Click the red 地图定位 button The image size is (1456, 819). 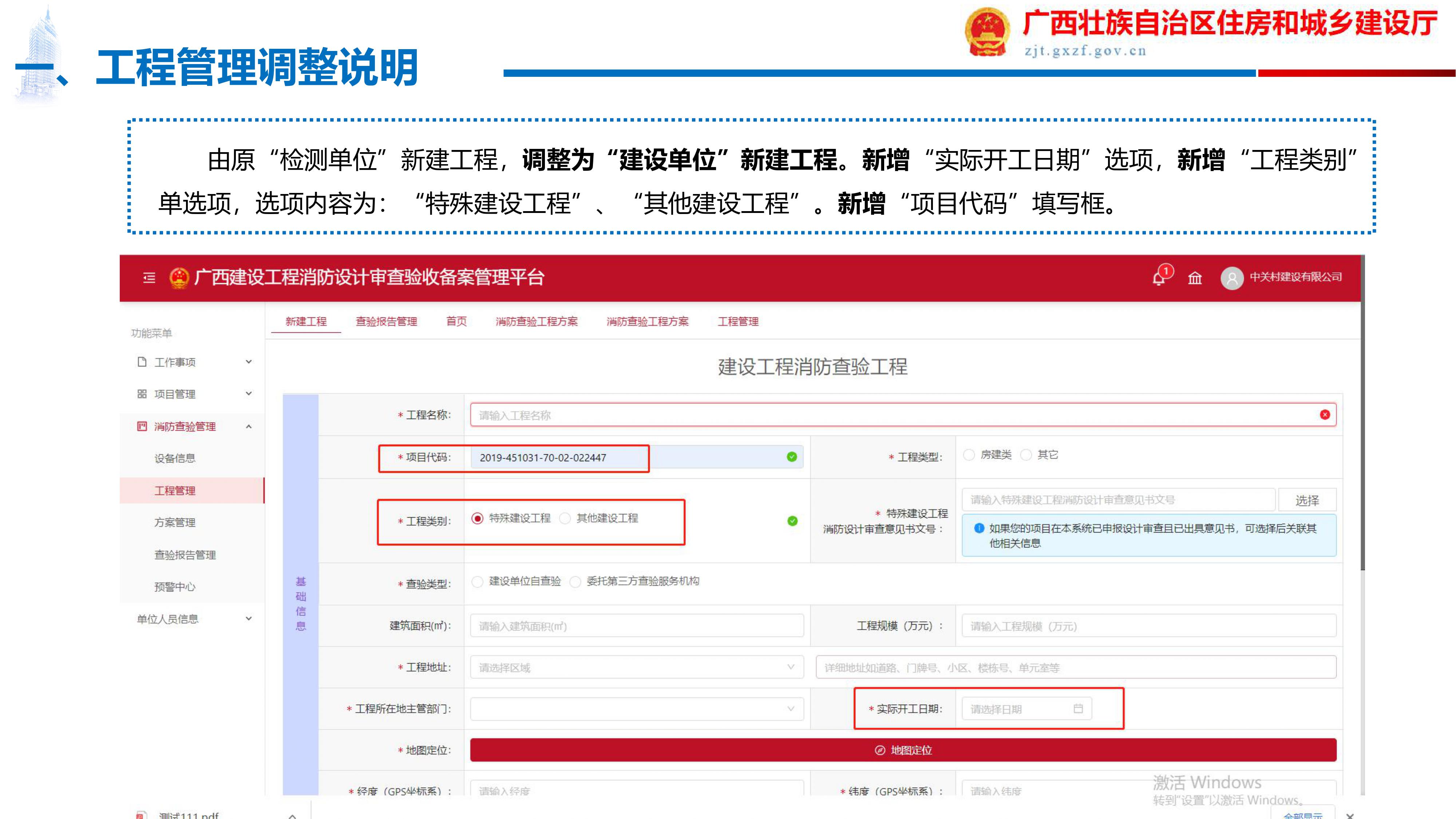(903, 750)
